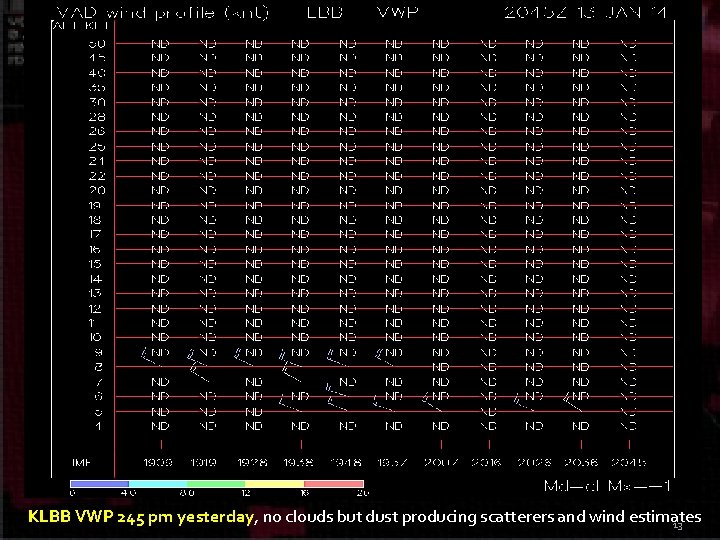Select the 1938 time column label

click(298, 462)
